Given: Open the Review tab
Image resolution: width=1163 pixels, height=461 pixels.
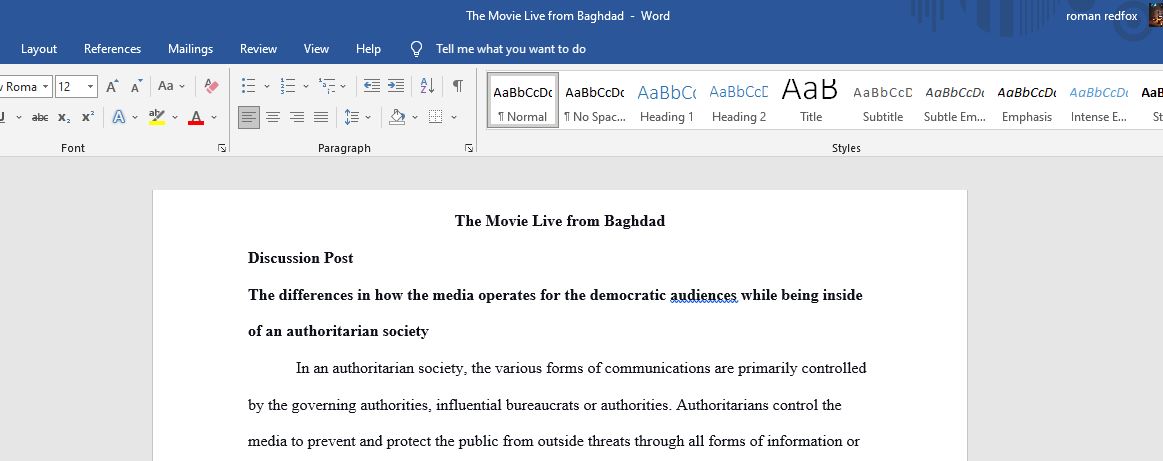Looking at the screenshot, I should (x=258, y=49).
